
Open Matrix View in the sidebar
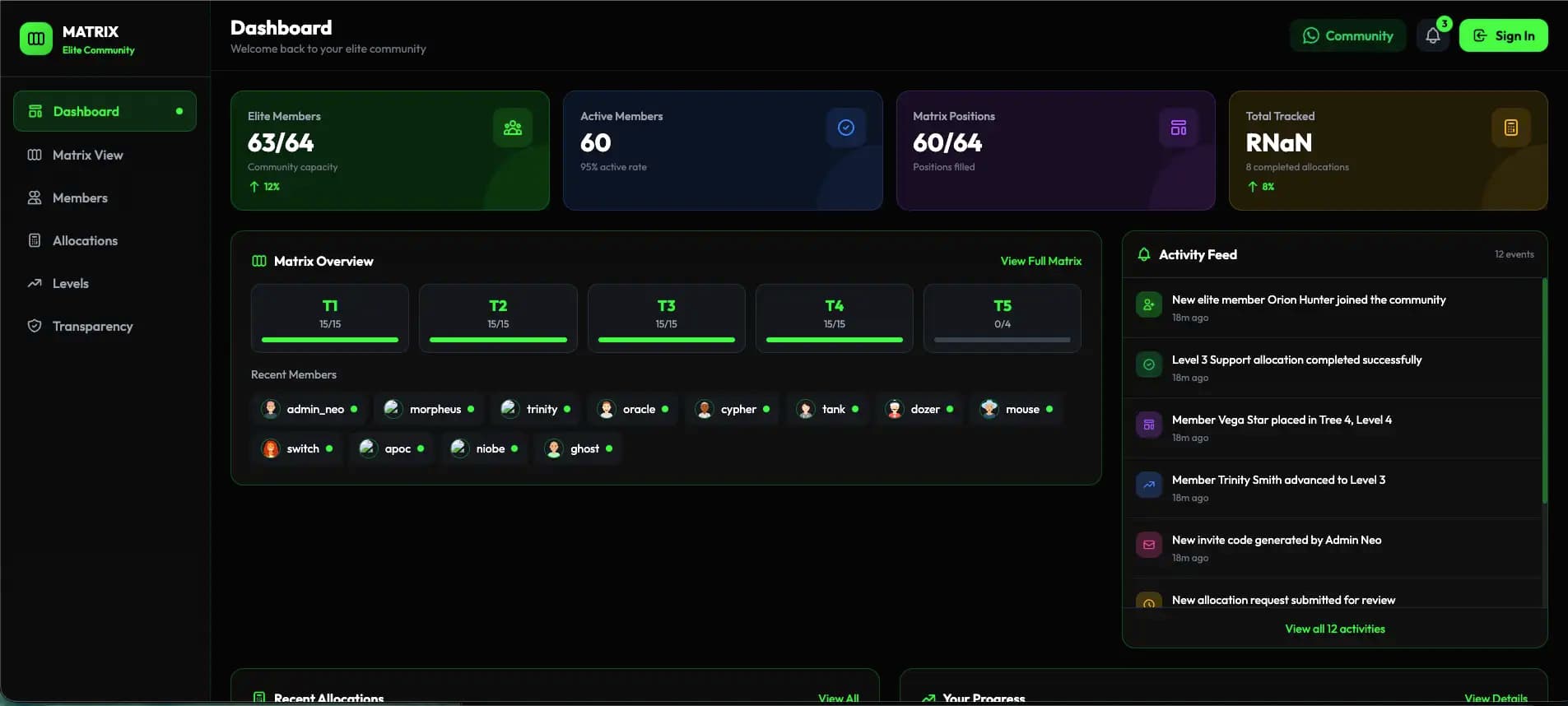(105, 155)
